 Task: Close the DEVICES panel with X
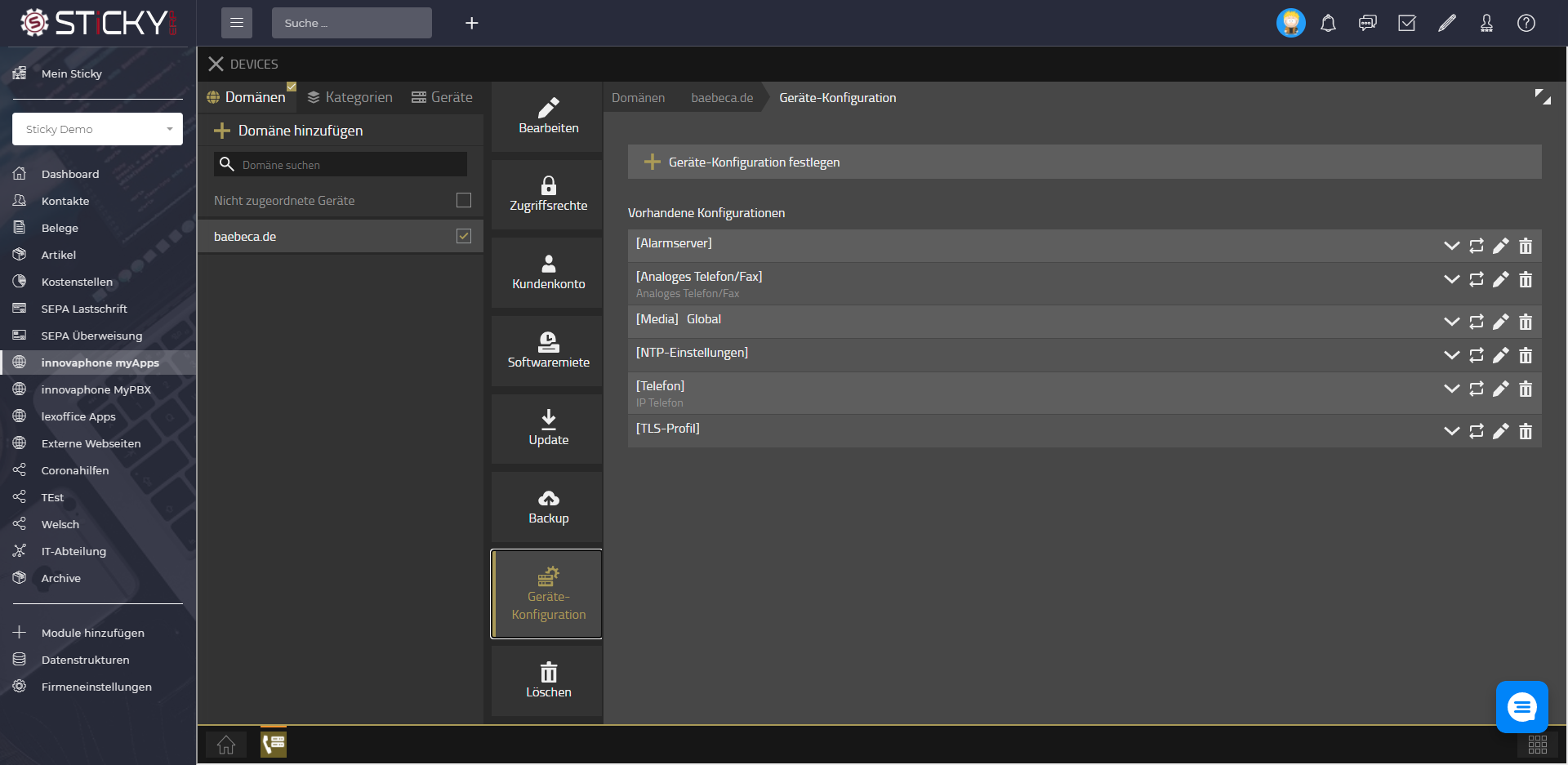pyautogui.click(x=216, y=64)
